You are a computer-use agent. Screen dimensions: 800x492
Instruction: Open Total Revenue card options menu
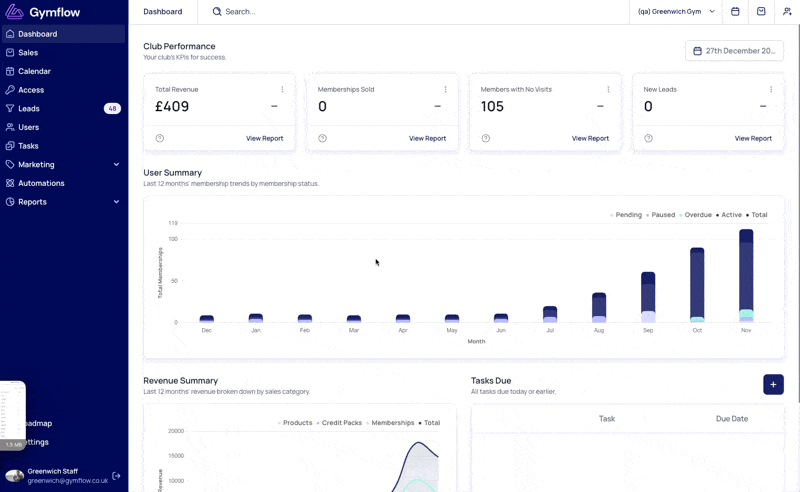tap(282, 89)
